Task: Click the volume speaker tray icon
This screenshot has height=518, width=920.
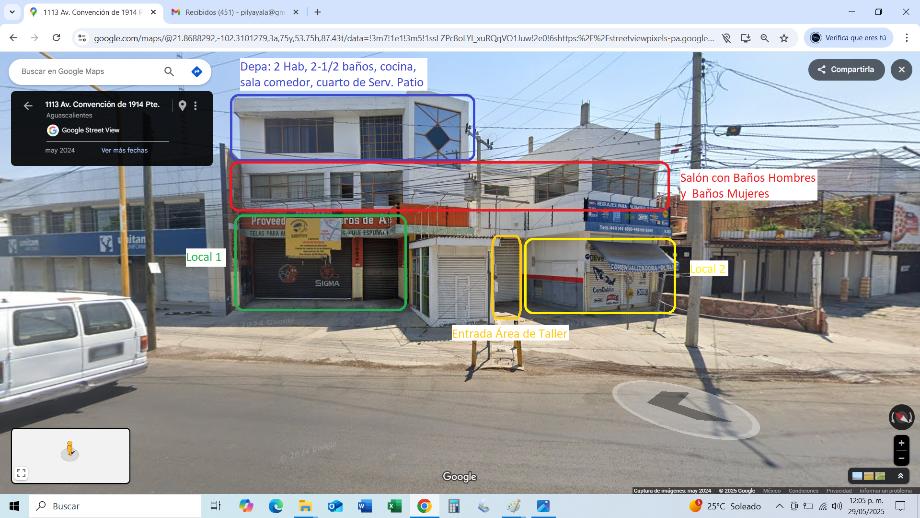Action: tap(837, 506)
